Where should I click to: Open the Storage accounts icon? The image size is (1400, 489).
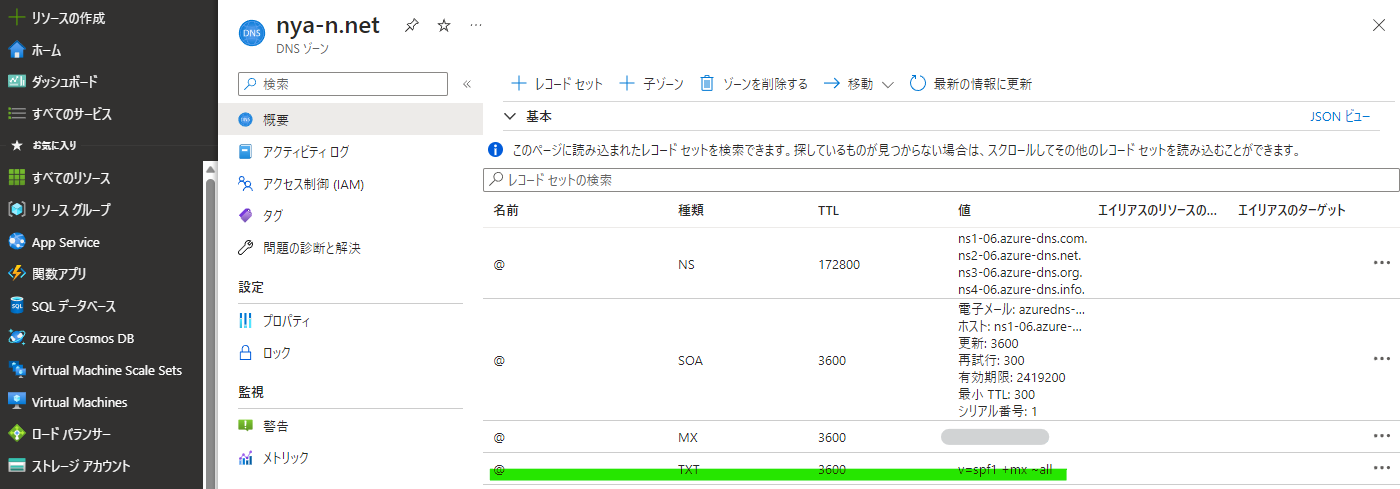click(16, 466)
